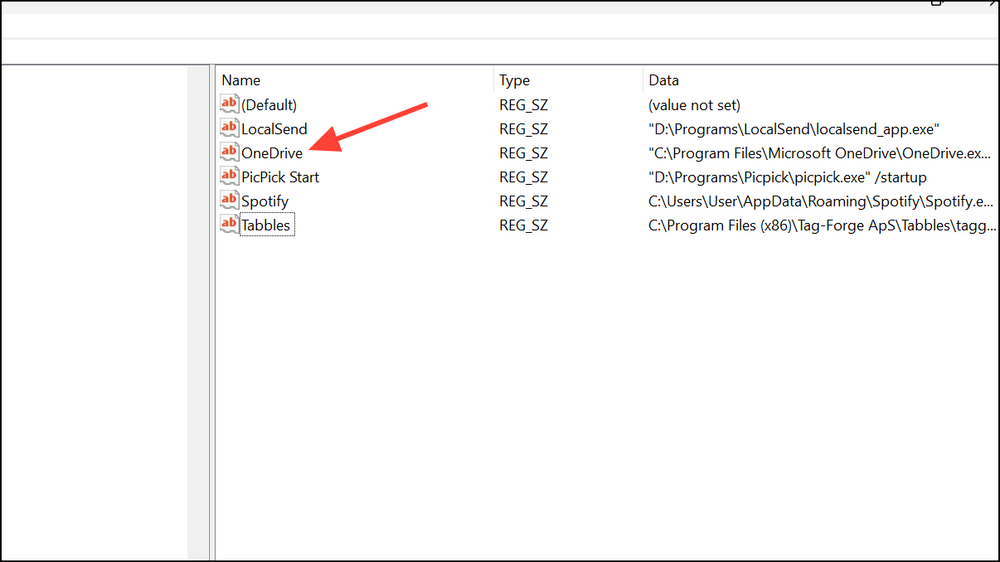Select the Spotify string value icon
The width and height of the screenshot is (1000, 562).
[230, 200]
